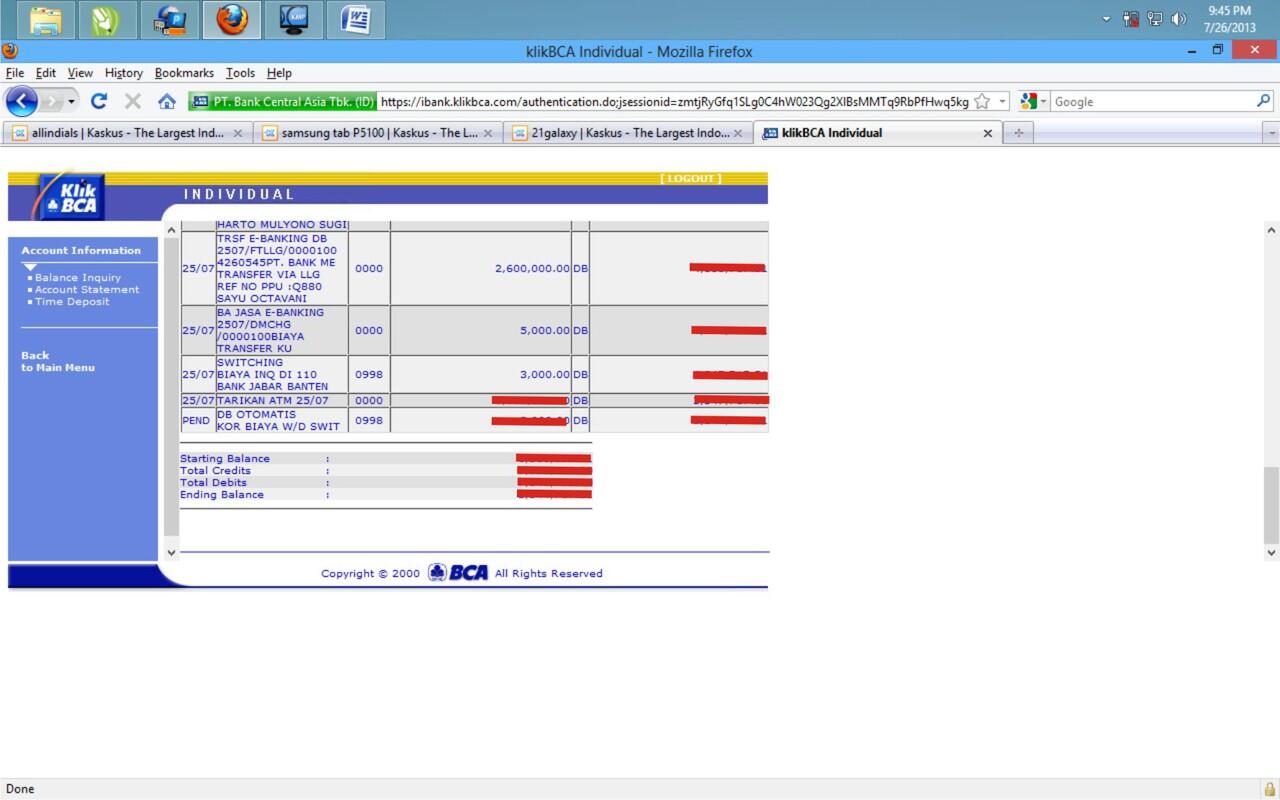Open the Tools menu
Viewport: 1280px width, 800px height.
240,73
